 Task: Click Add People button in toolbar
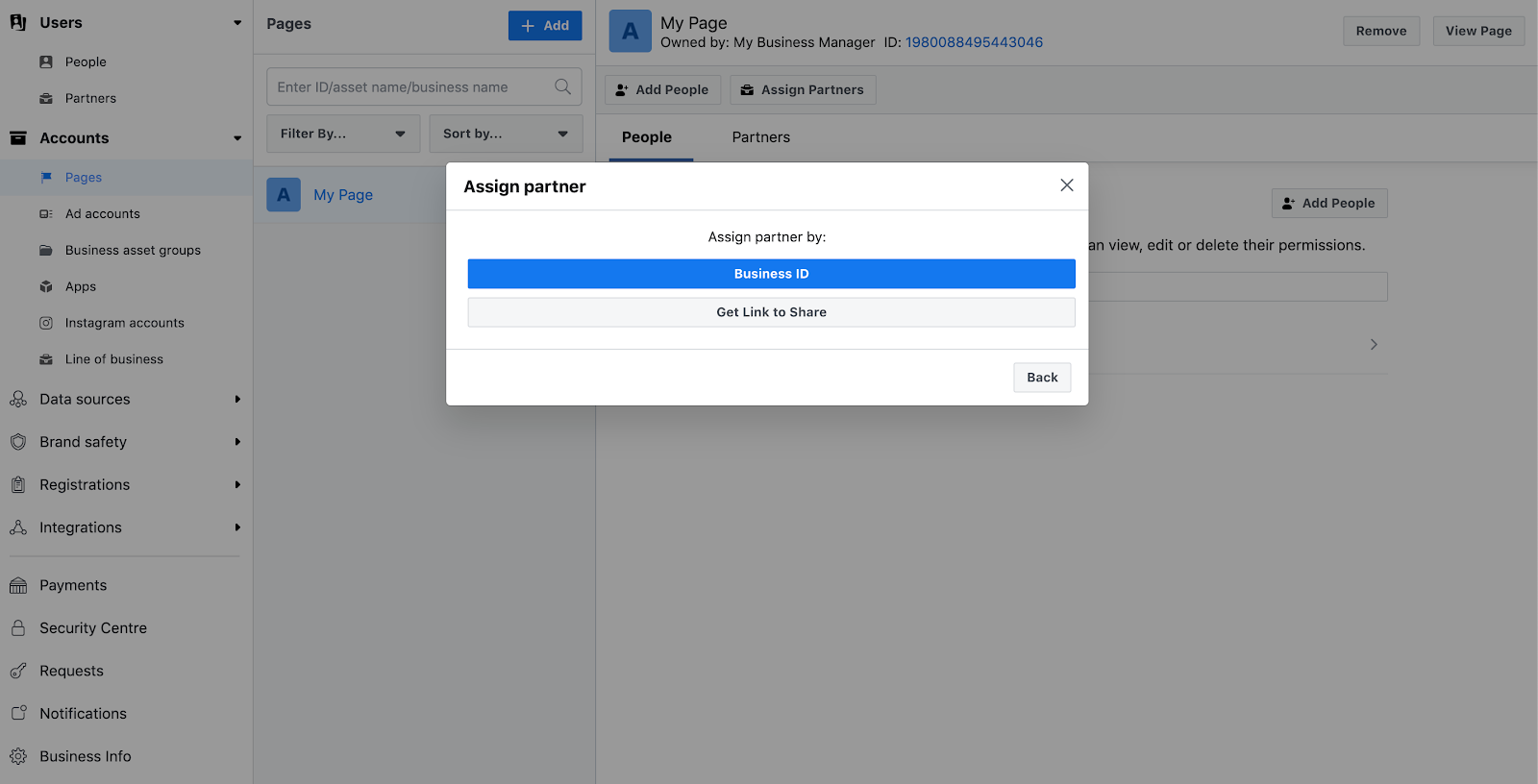[662, 89]
